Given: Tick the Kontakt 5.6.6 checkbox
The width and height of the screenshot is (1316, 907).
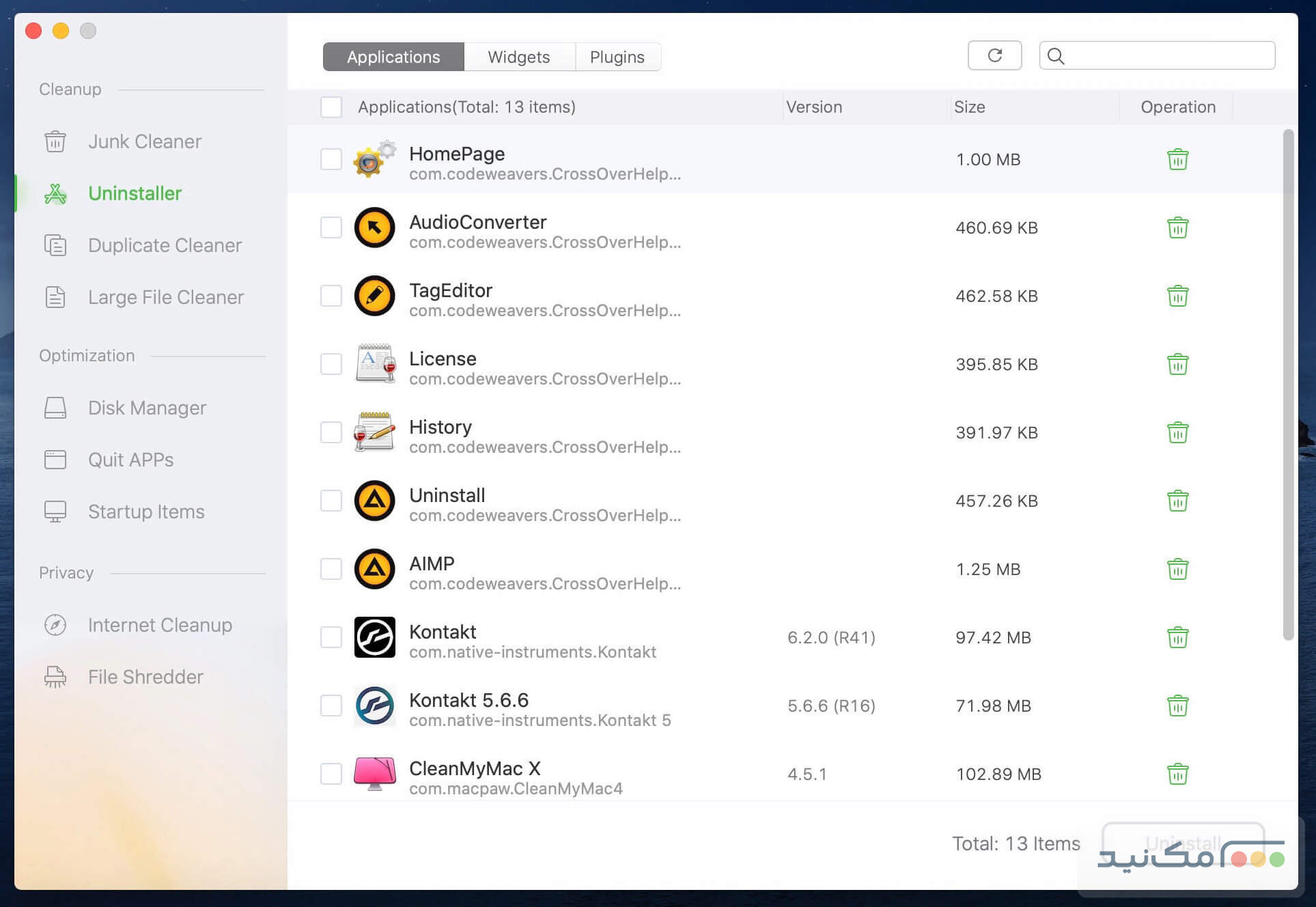Looking at the screenshot, I should coord(331,706).
